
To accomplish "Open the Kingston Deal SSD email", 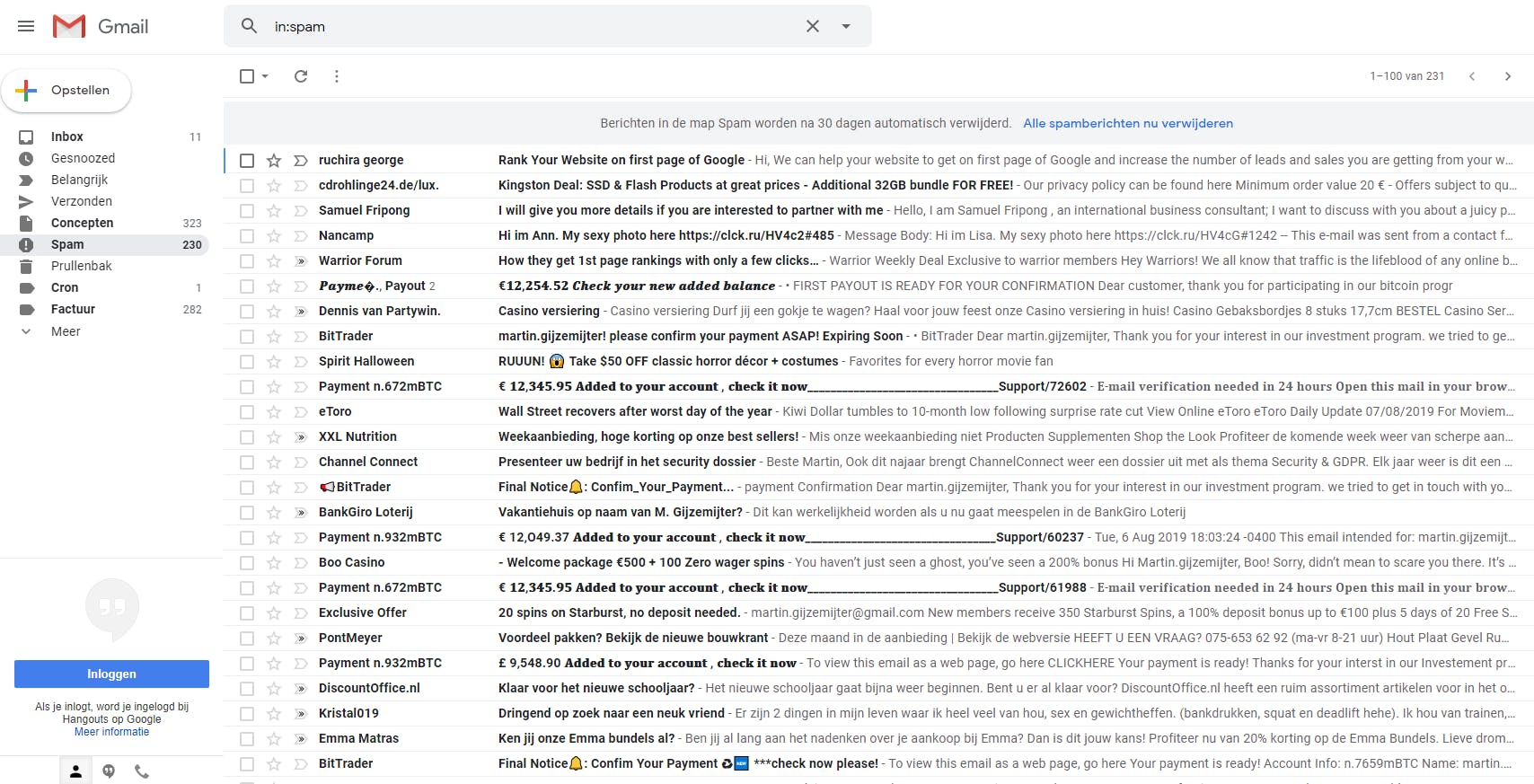I will (x=878, y=185).
